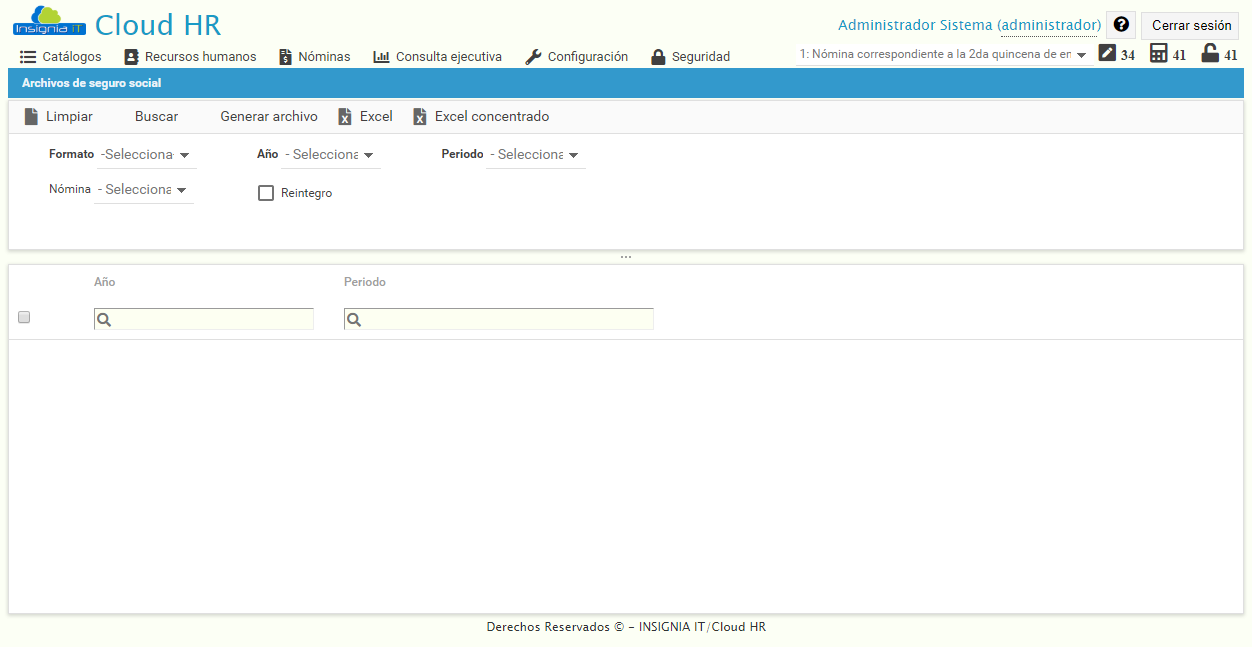Image resolution: width=1252 pixels, height=647 pixels.
Task: Select the Limpiar page icon
Action: click(x=31, y=116)
